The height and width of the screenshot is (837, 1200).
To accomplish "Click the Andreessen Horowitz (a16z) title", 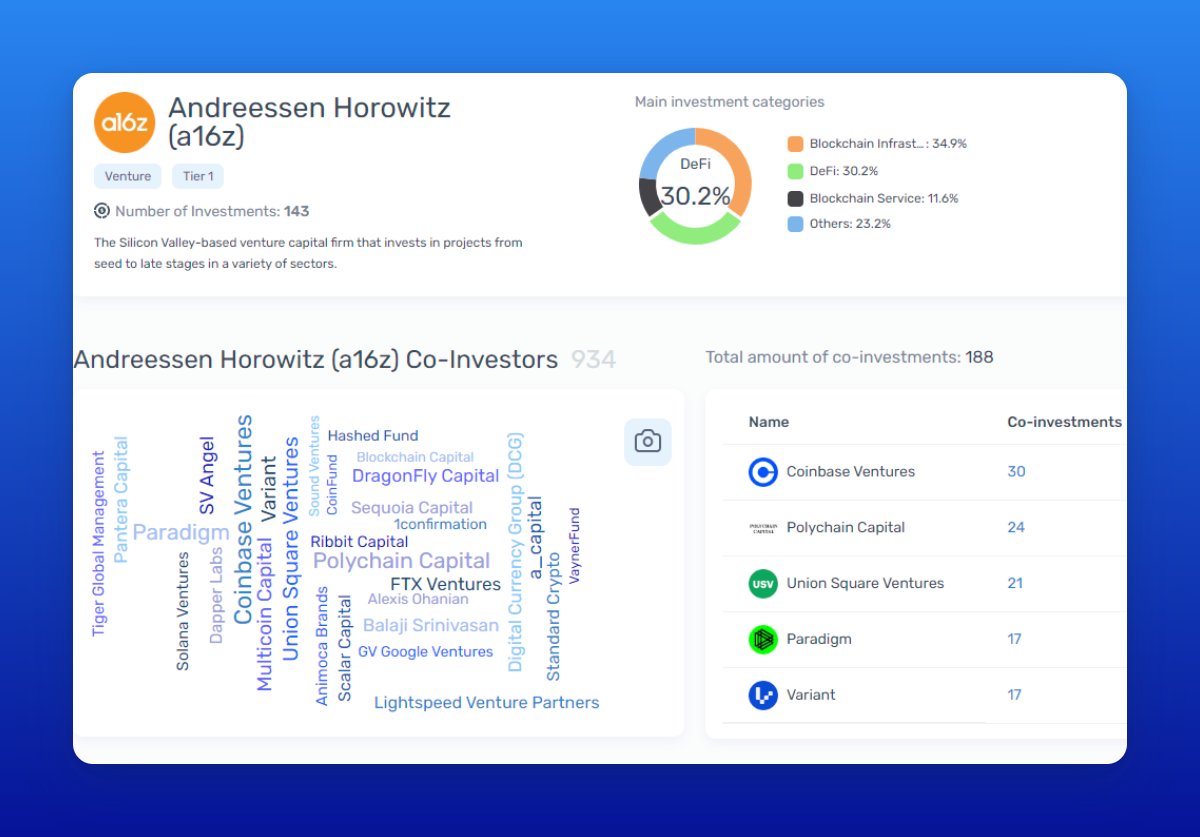I will click(309, 121).
